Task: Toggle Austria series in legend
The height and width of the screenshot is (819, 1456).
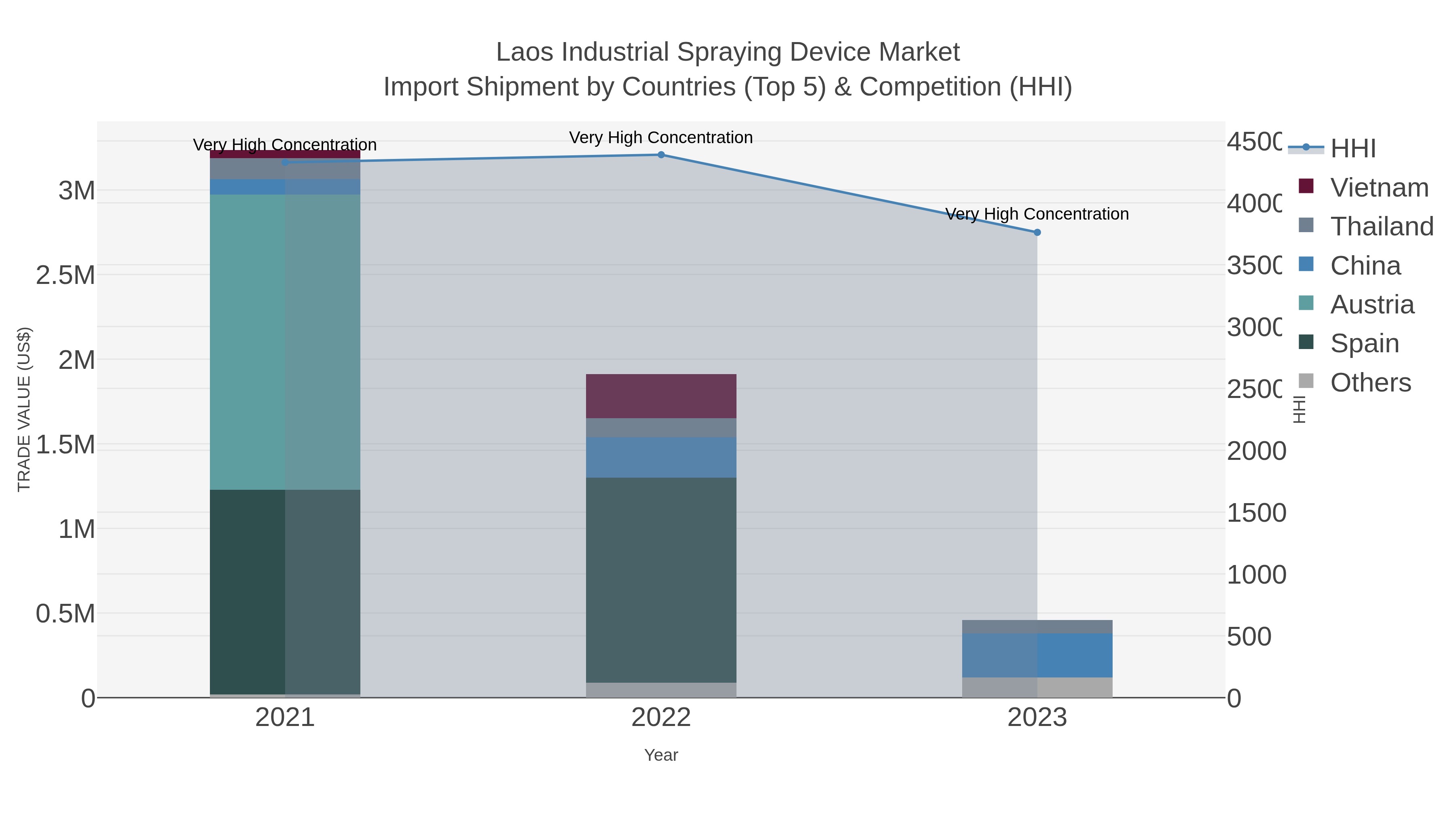Action: tap(1357, 304)
